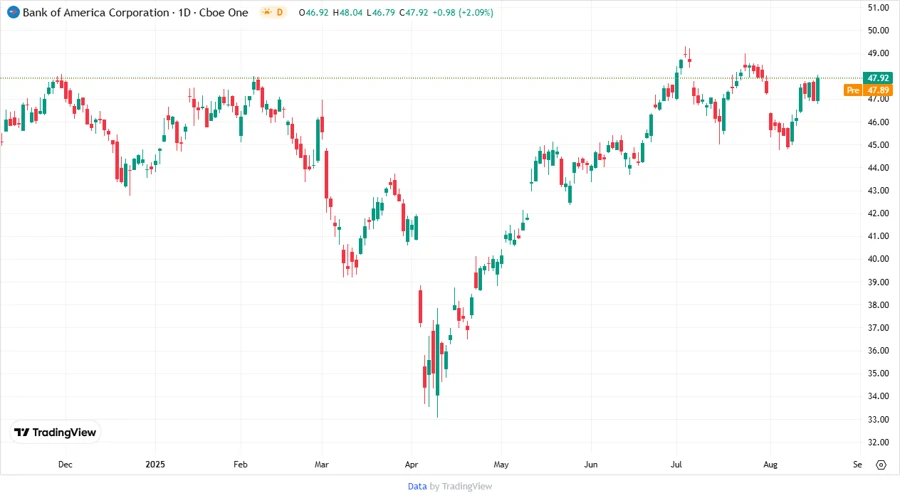Open the Data link in footer

[x=417, y=486]
